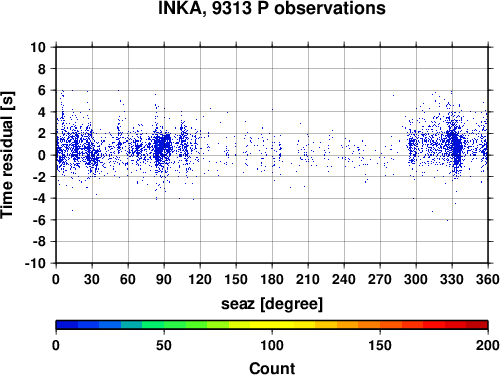
Task: Pick the yellow segment near colorbar 100
Action: click(x=272, y=325)
